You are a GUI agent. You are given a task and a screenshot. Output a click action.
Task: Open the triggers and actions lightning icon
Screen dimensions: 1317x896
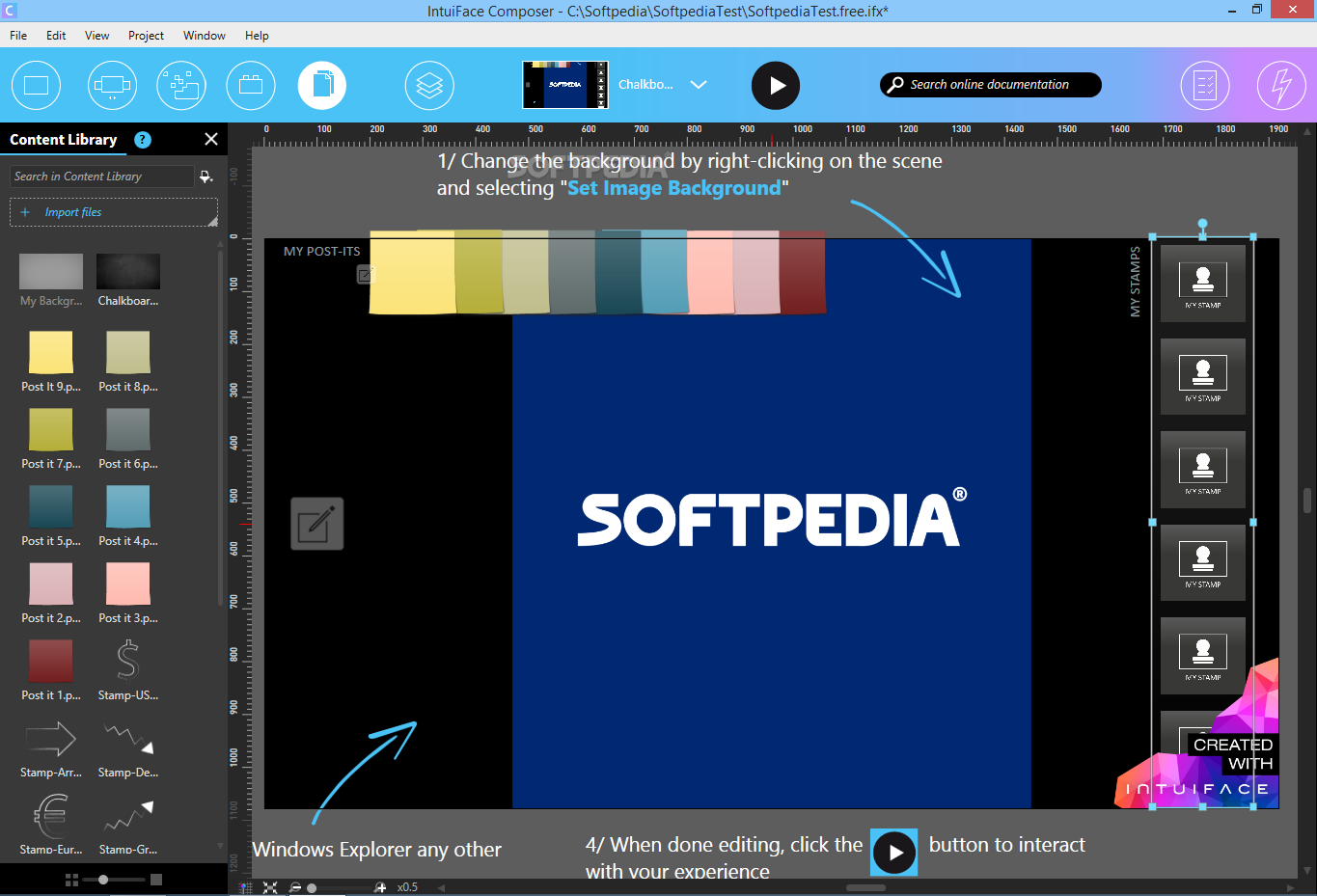click(x=1281, y=85)
